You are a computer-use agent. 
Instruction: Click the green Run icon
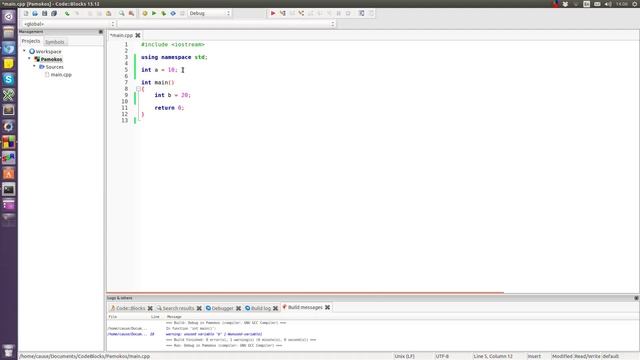pyautogui.click(x=154, y=13)
